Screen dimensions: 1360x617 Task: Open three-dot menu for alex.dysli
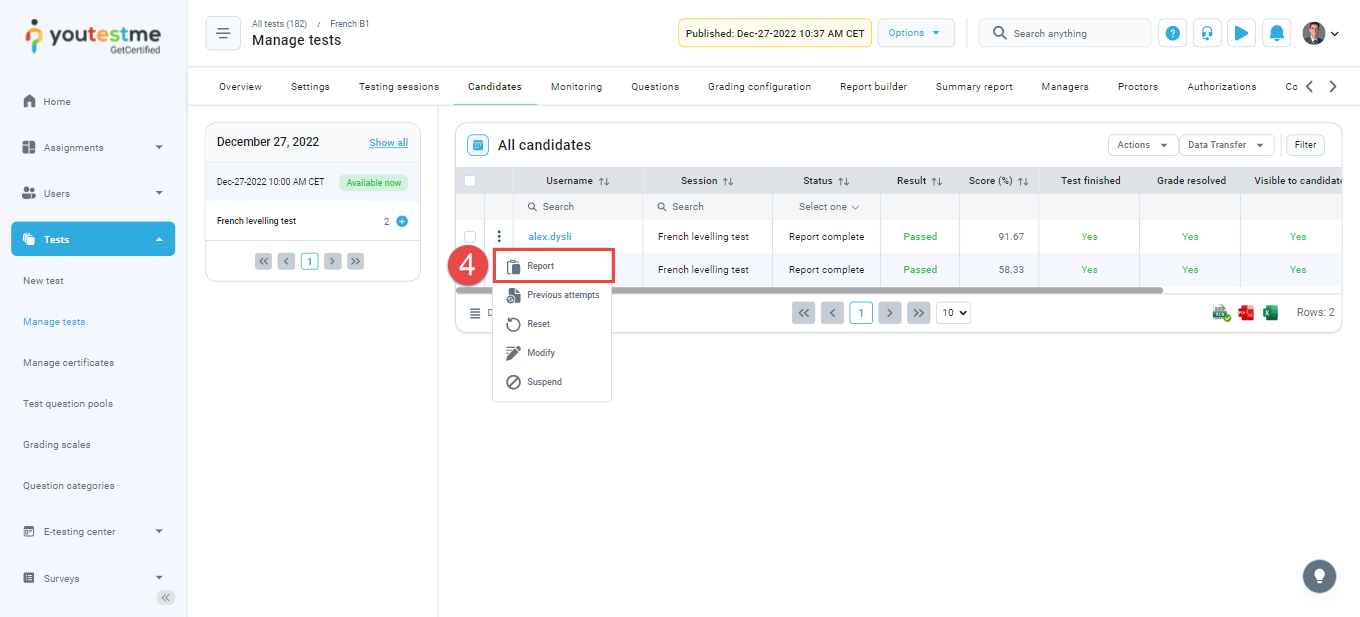tap(499, 237)
